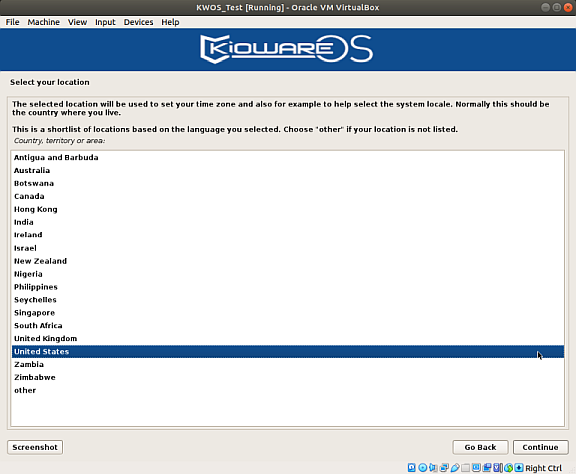Screen dimensions: 576x474
Task: Select the highlighted United States row
Action: pyautogui.click(x=288, y=351)
